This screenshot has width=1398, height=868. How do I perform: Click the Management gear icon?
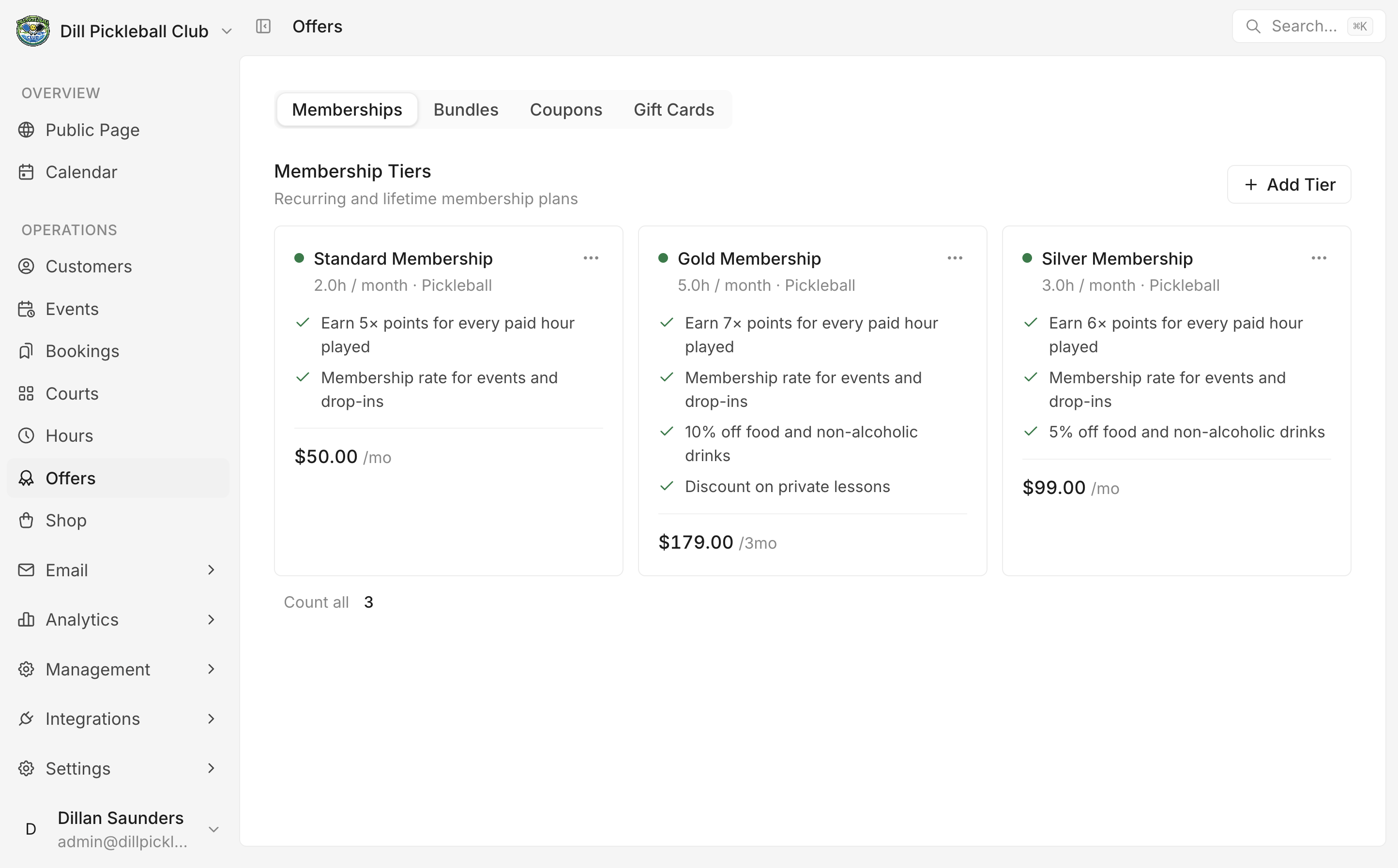click(x=26, y=669)
